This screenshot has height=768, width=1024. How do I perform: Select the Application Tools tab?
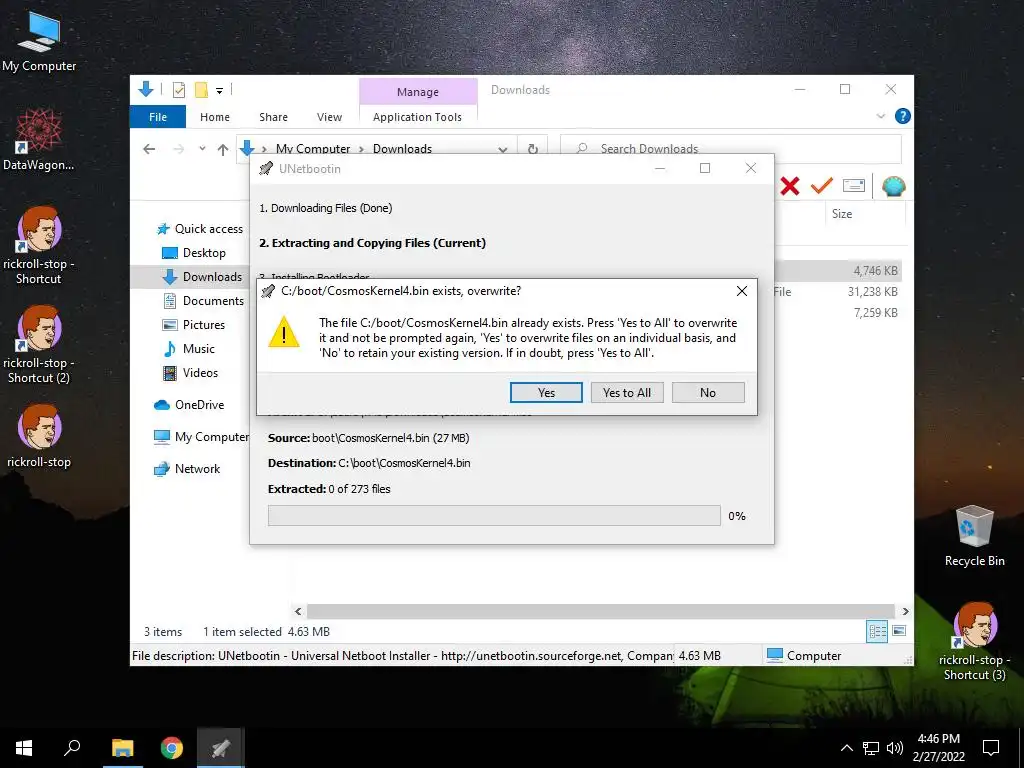(417, 117)
